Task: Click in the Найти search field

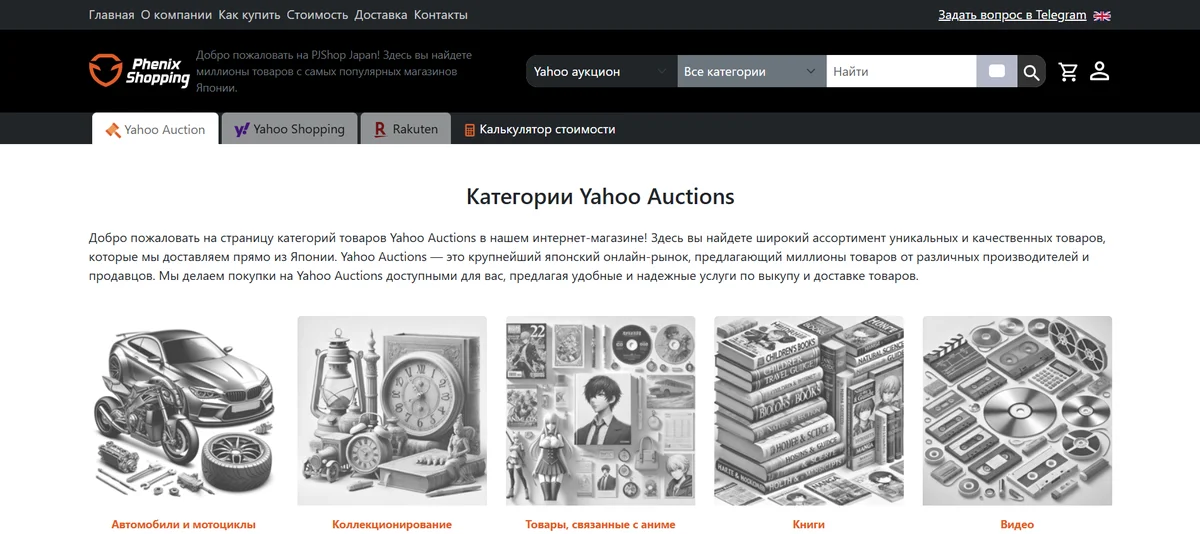Action: (x=901, y=72)
